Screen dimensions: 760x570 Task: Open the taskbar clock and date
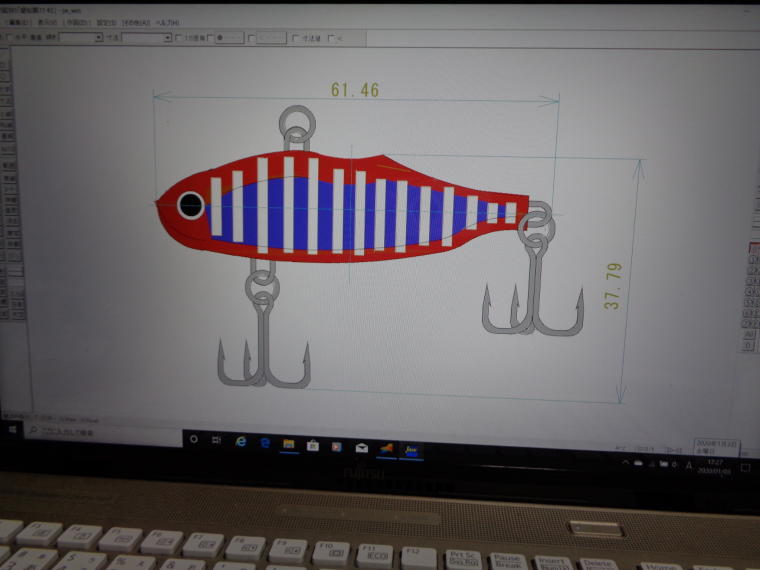[715, 466]
